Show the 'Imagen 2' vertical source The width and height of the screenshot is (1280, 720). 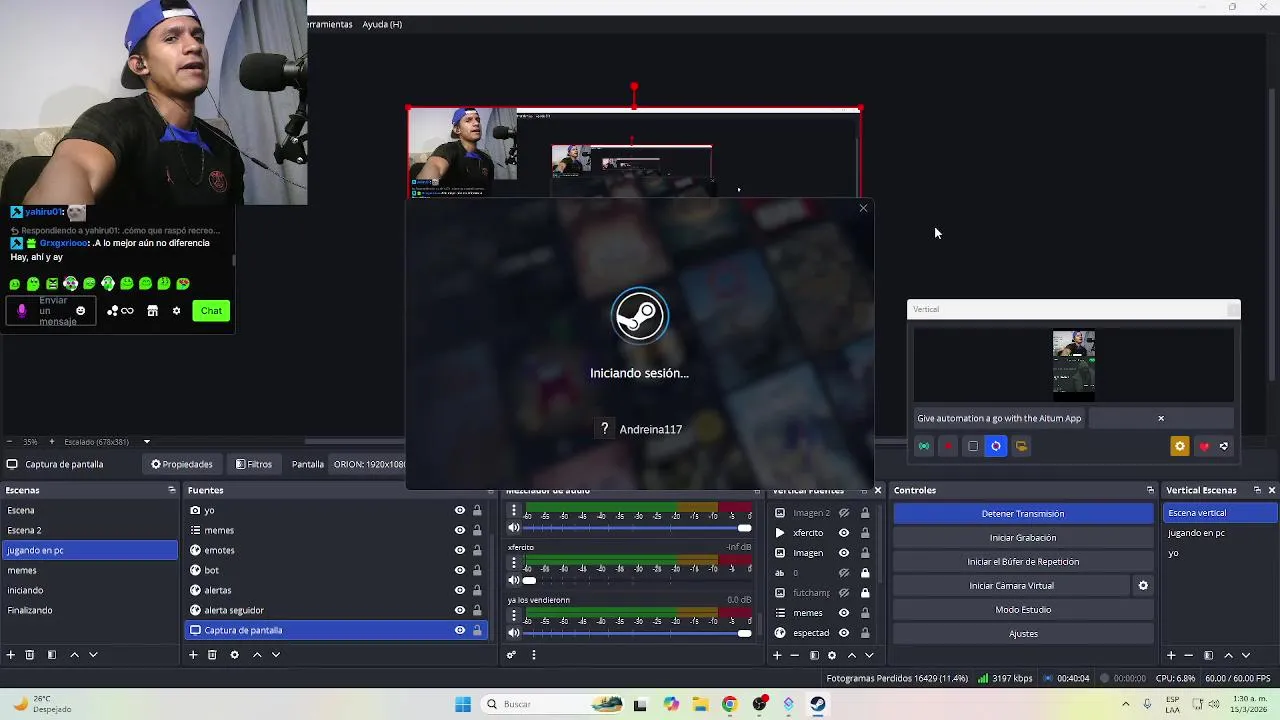coord(844,513)
